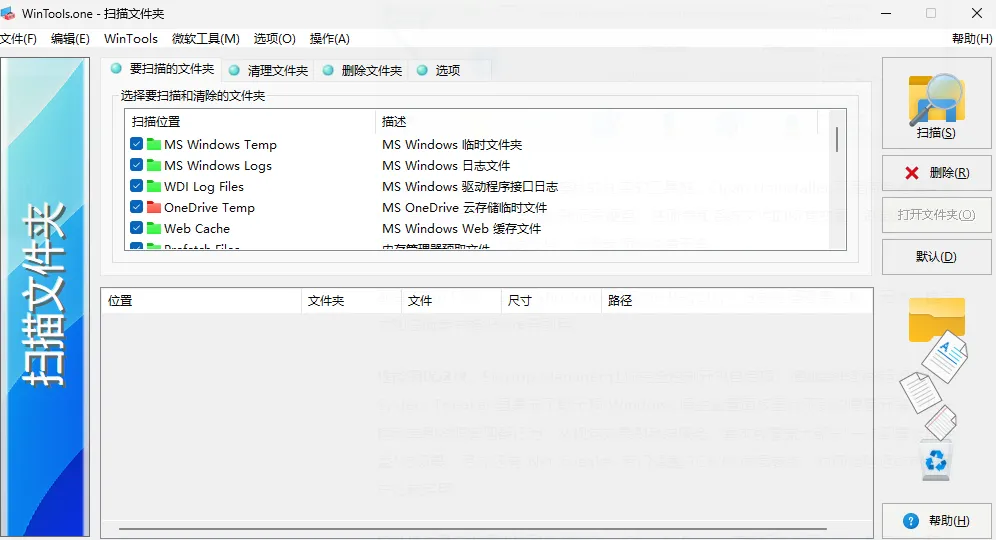Click description MS Windows 日志文件
The height and width of the screenshot is (540, 996).
(446, 166)
